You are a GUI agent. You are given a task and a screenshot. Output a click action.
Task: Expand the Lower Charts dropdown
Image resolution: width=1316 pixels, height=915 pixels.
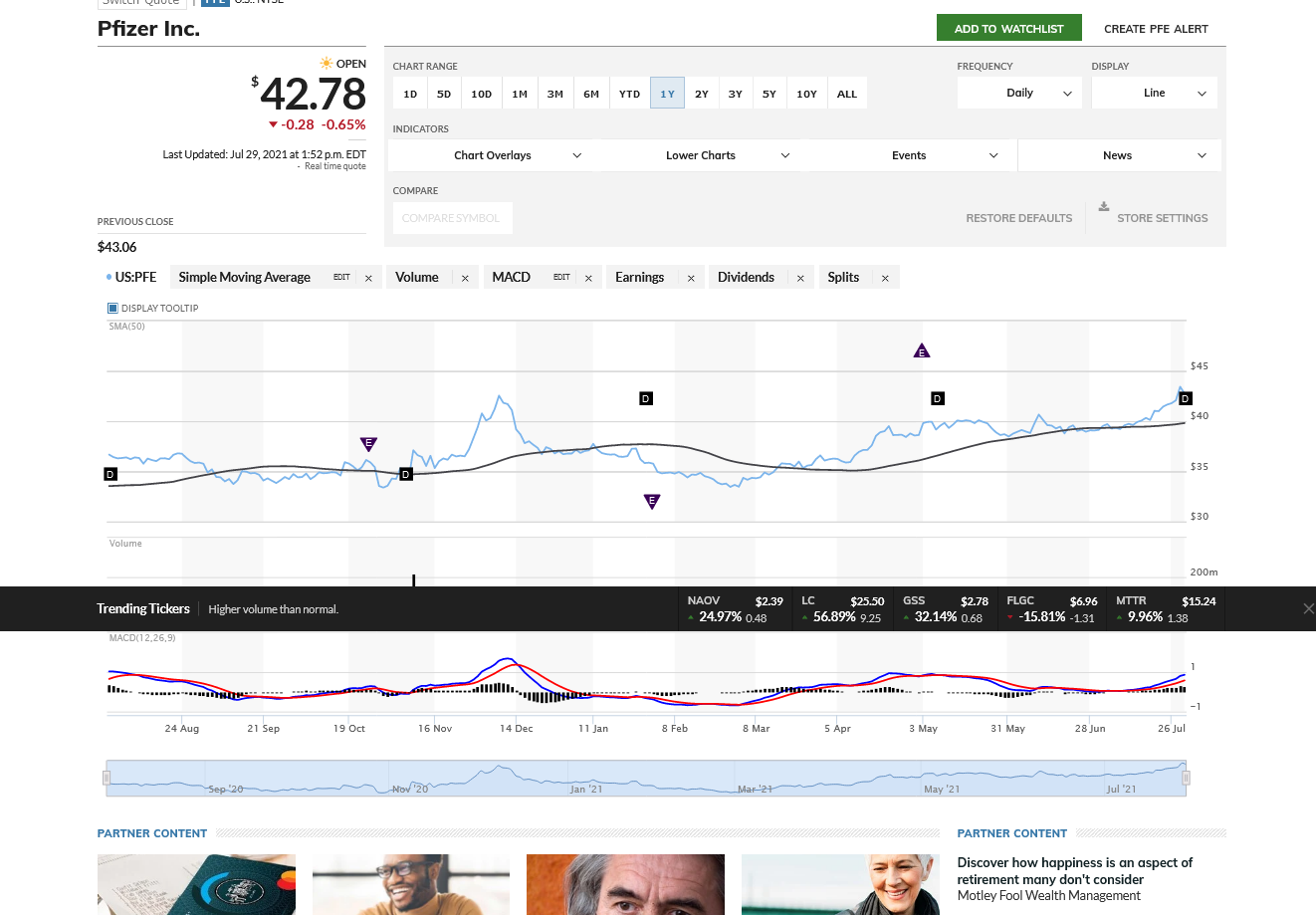tap(701, 155)
